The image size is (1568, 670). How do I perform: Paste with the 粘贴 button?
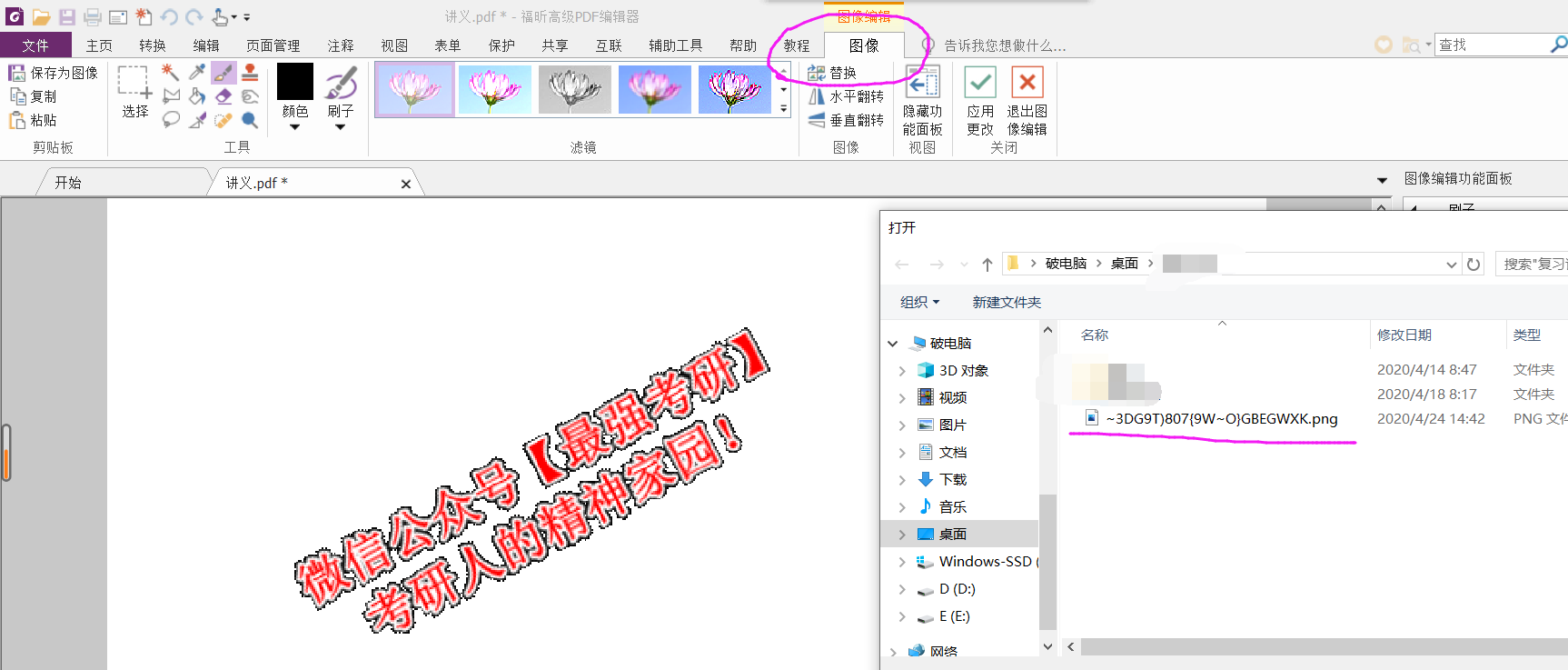[x=34, y=119]
